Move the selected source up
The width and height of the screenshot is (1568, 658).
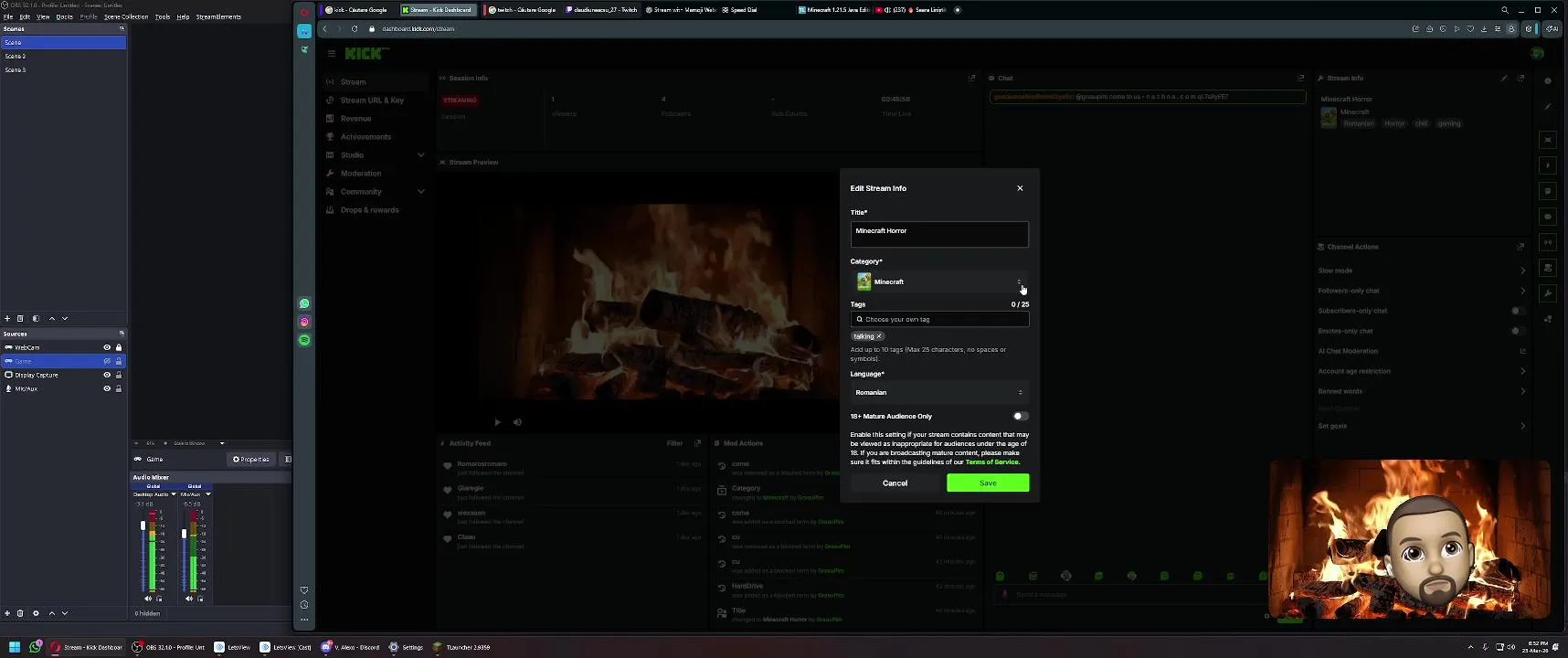pos(52,613)
